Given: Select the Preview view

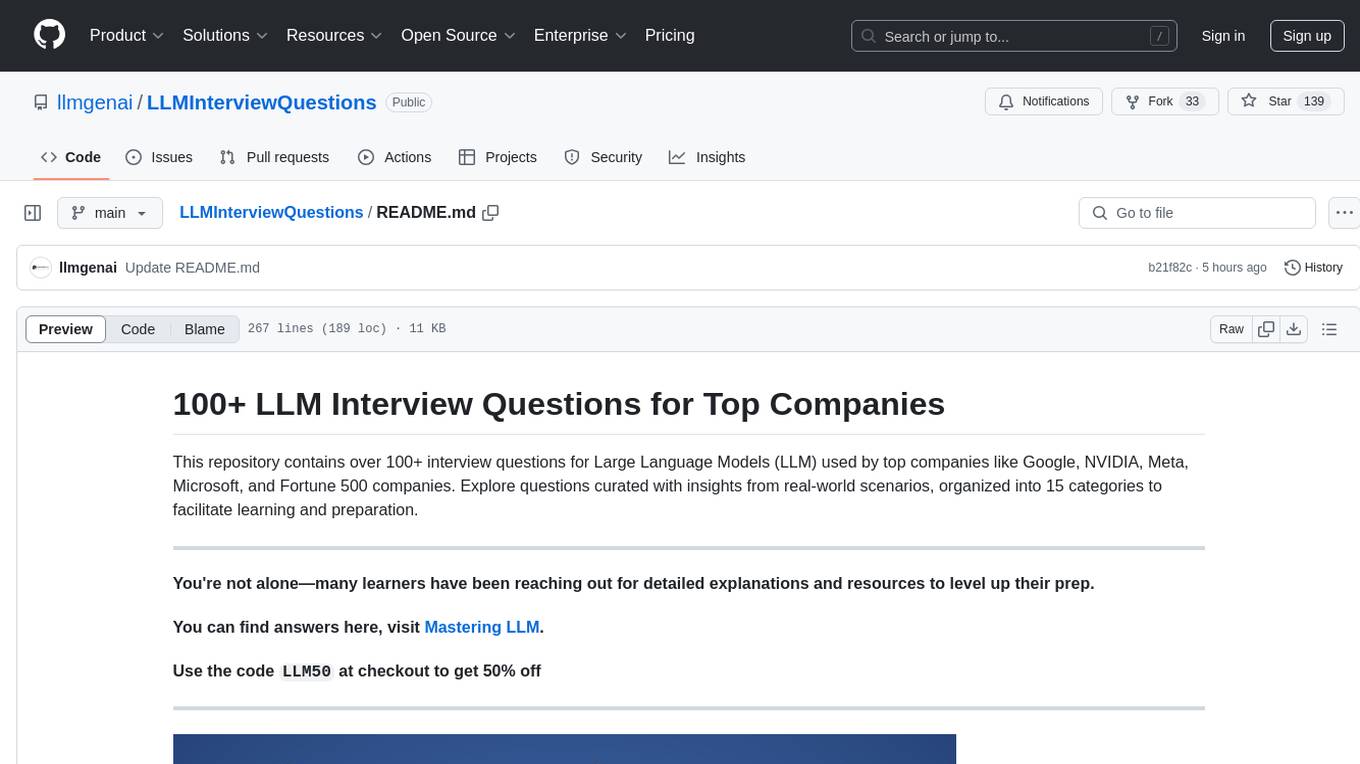Looking at the screenshot, I should (x=66, y=329).
